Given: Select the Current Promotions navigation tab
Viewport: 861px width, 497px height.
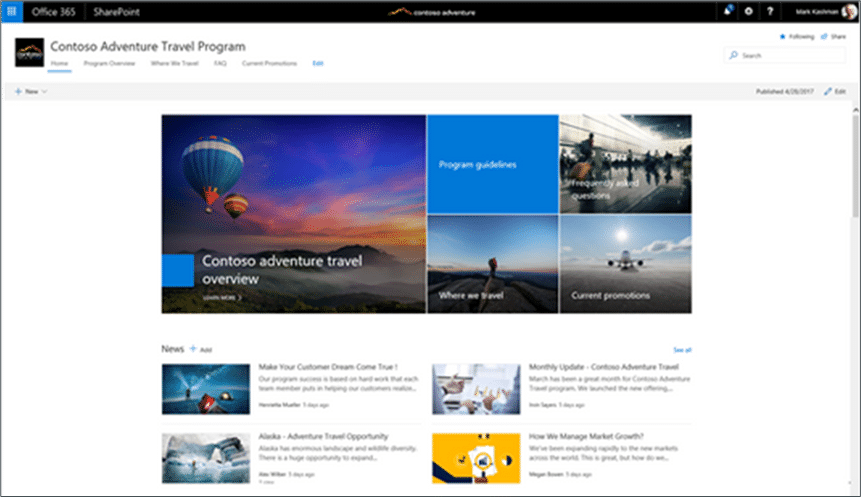Looking at the screenshot, I should click(x=269, y=64).
